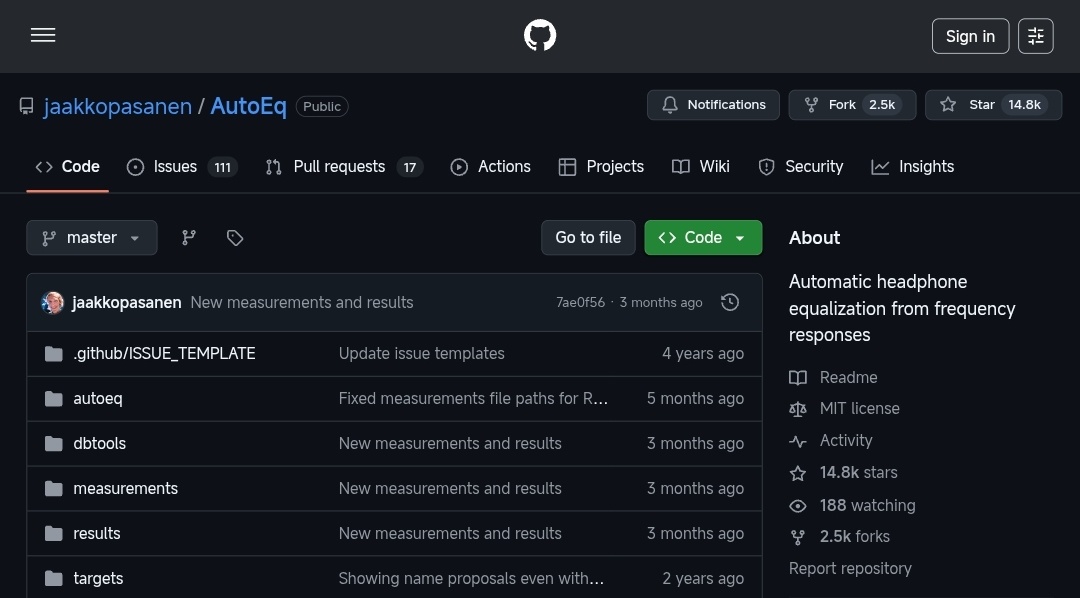View branches via the branch icon
1080x598 pixels.
[x=189, y=238]
